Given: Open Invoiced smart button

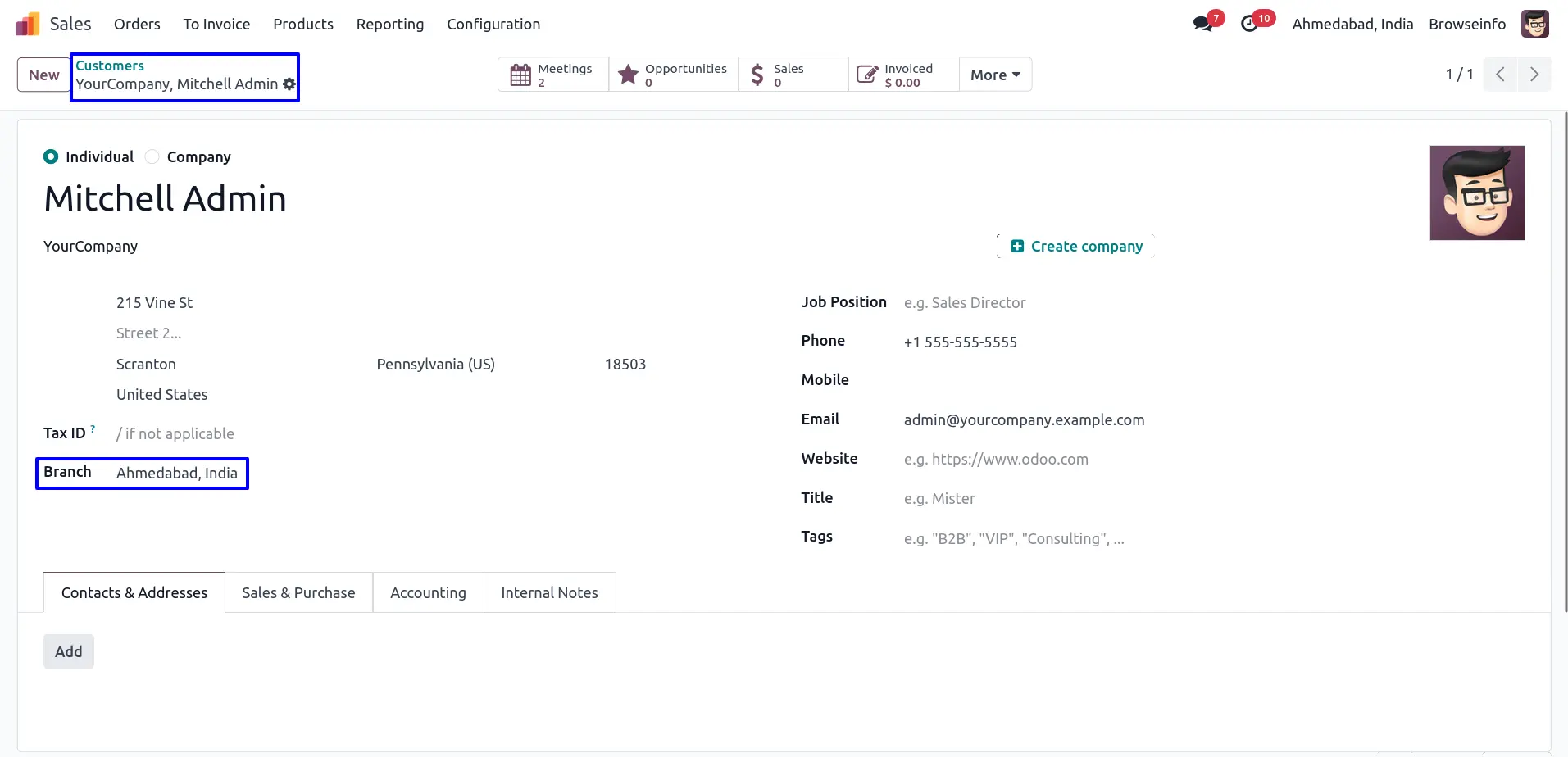Looking at the screenshot, I should click(903, 75).
